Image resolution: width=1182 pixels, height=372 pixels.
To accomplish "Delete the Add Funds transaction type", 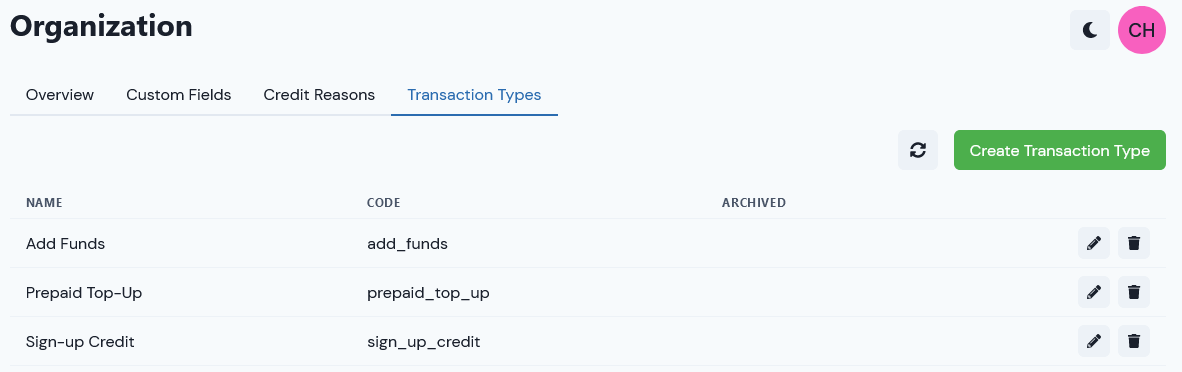I will click(x=1134, y=243).
